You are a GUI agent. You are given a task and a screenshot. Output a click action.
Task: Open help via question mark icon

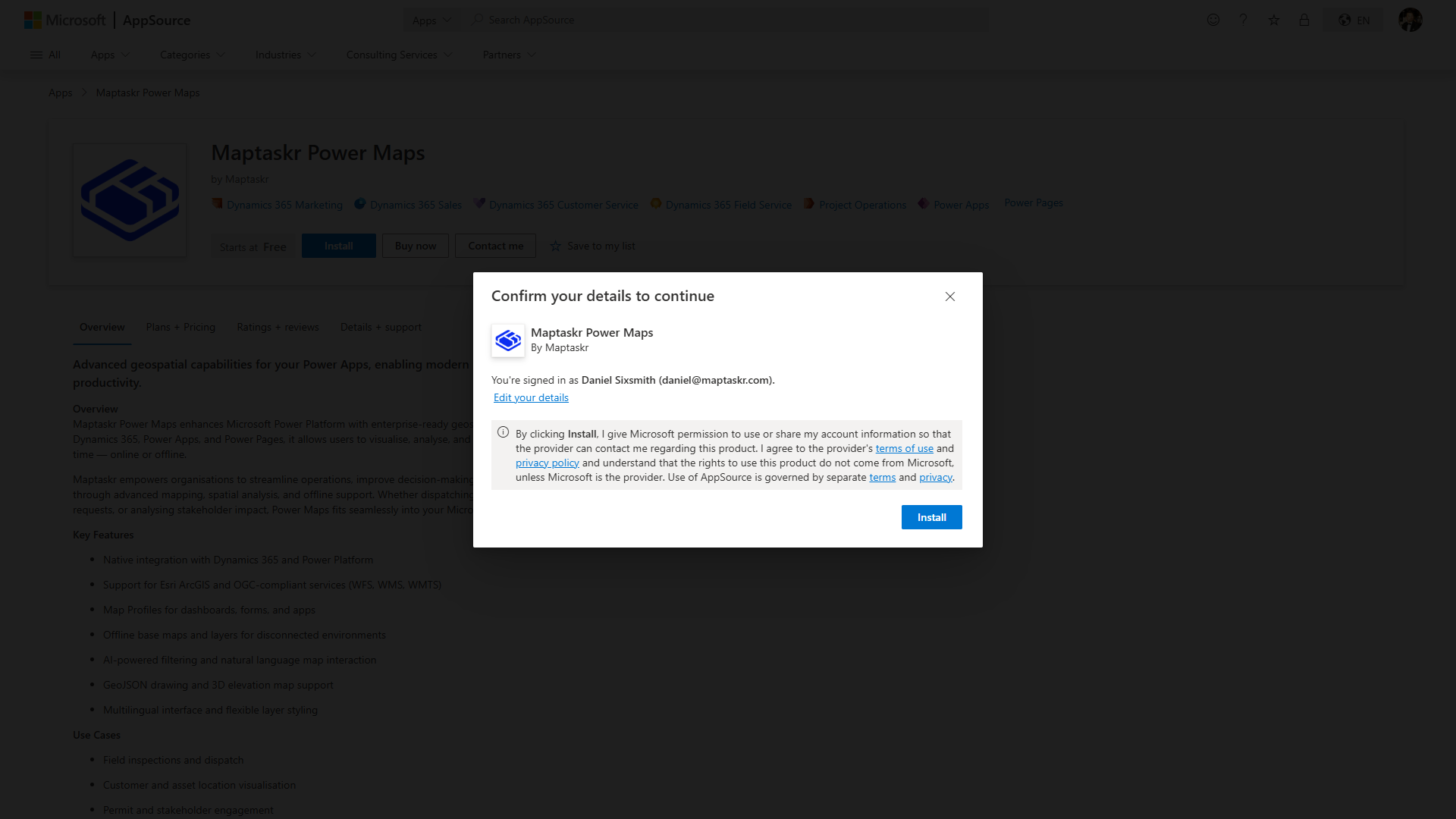tap(1243, 20)
